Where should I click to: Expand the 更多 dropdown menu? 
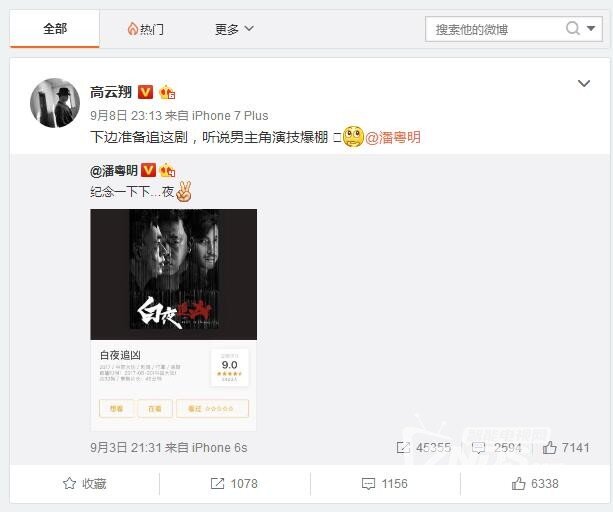[x=234, y=29]
